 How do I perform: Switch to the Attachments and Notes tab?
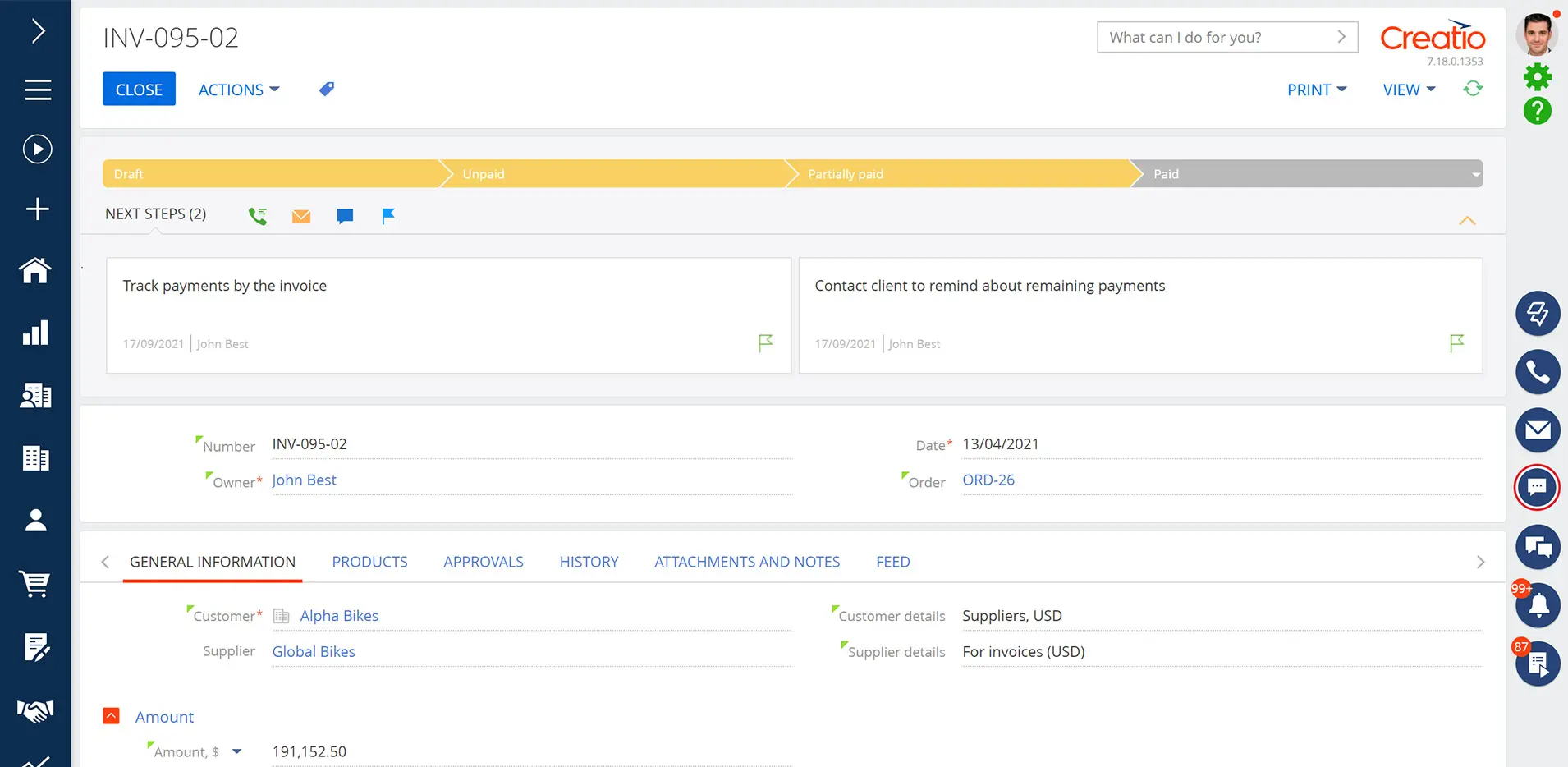[x=746, y=562]
